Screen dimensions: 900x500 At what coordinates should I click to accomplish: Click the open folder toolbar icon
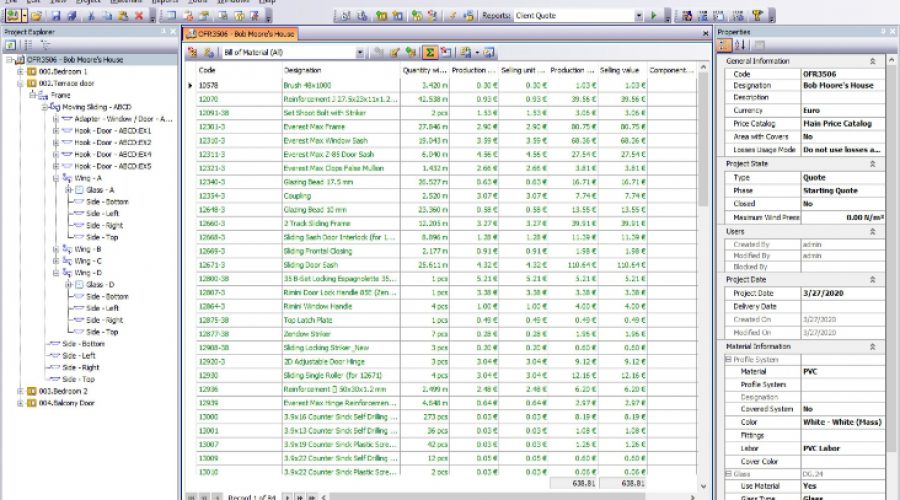tap(36, 15)
